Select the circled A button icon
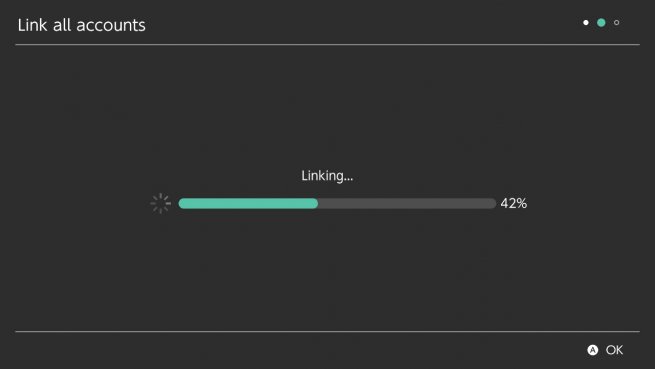The width and height of the screenshot is (655, 369). point(592,350)
